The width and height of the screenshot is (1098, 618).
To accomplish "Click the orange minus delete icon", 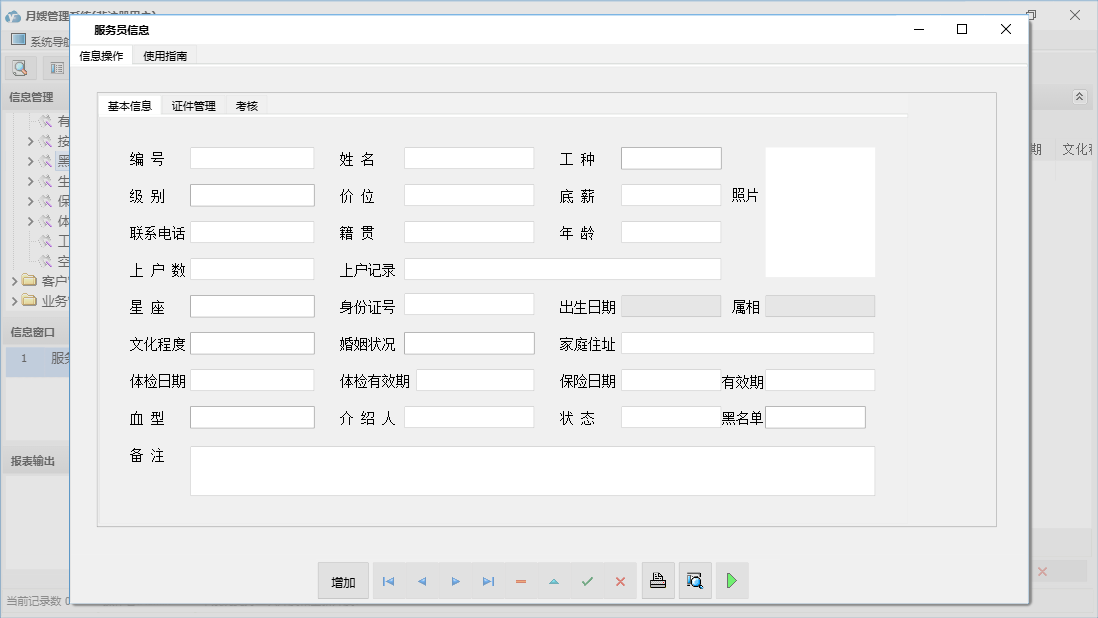I will (x=521, y=582).
